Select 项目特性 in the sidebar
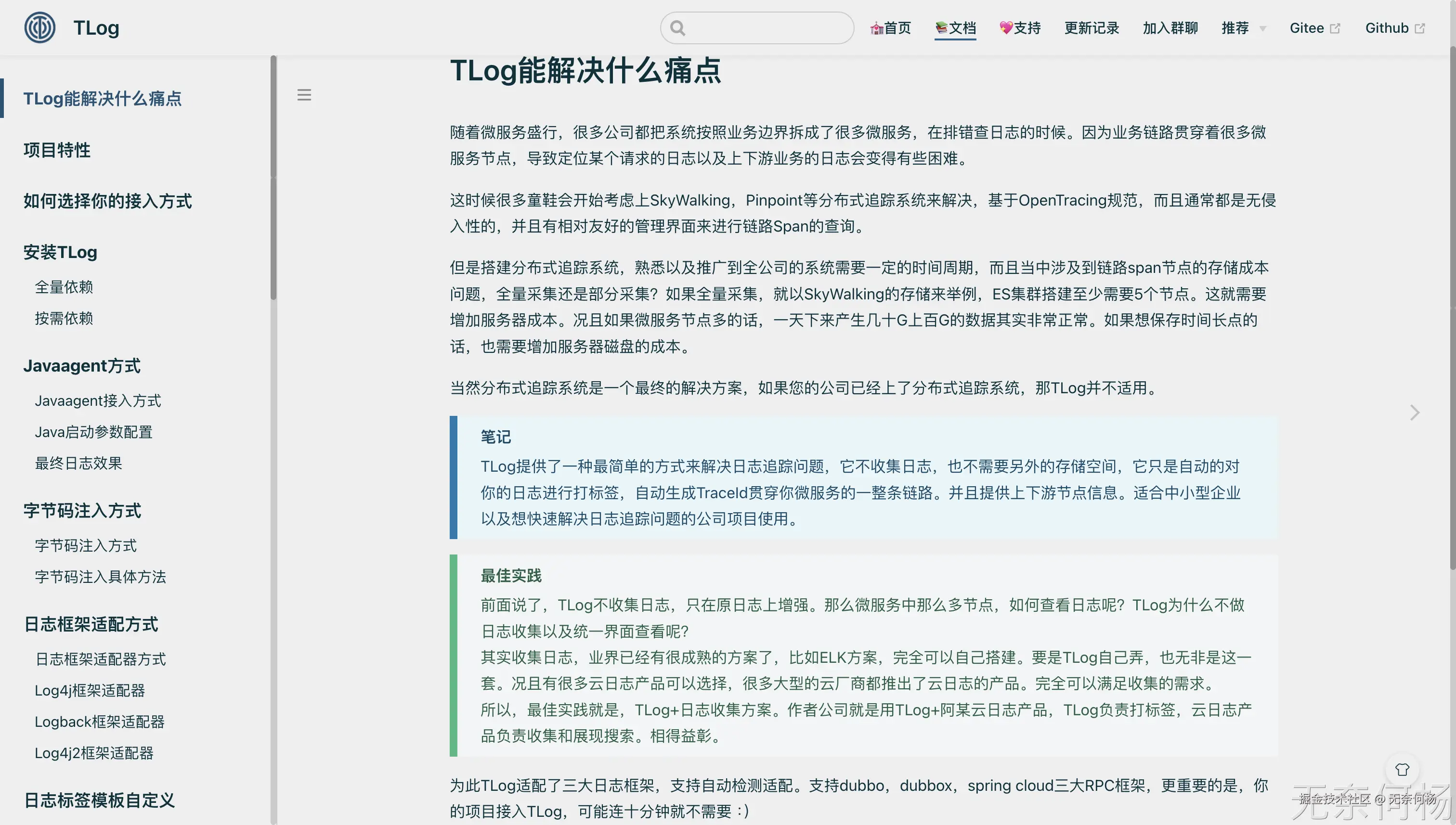Image resolution: width=1456 pixels, height=825 pixels. [57, 150]
